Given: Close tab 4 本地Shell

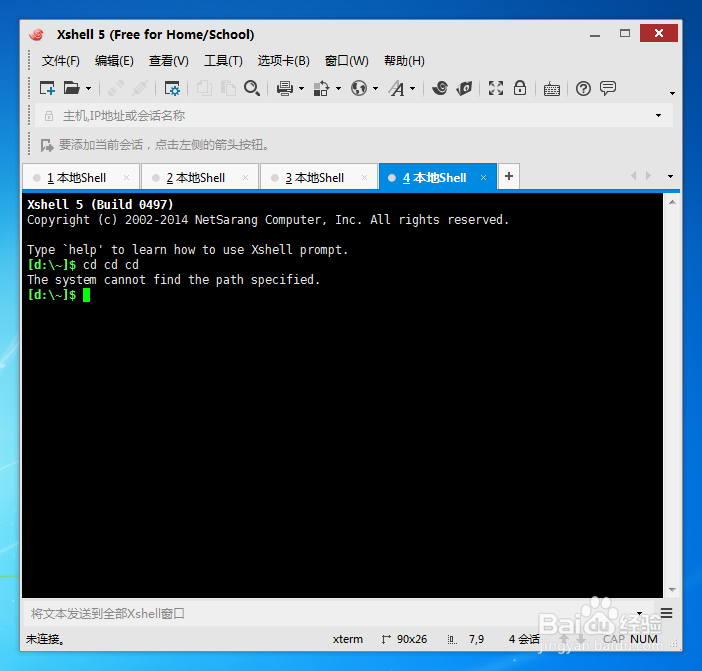Looking at the screenshot, I should (484, 178).
